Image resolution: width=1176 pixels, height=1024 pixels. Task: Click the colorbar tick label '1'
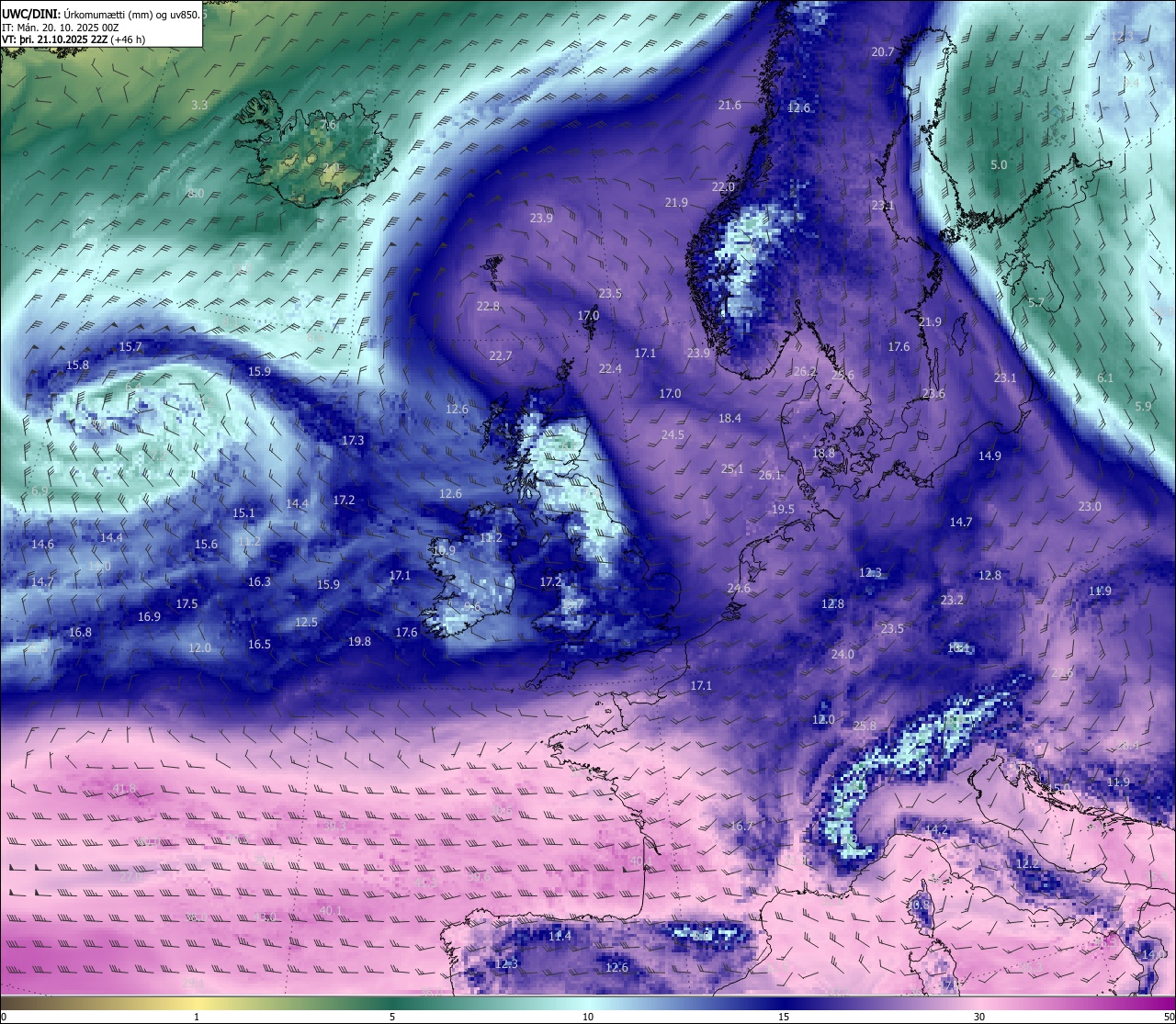point(197,1017)
